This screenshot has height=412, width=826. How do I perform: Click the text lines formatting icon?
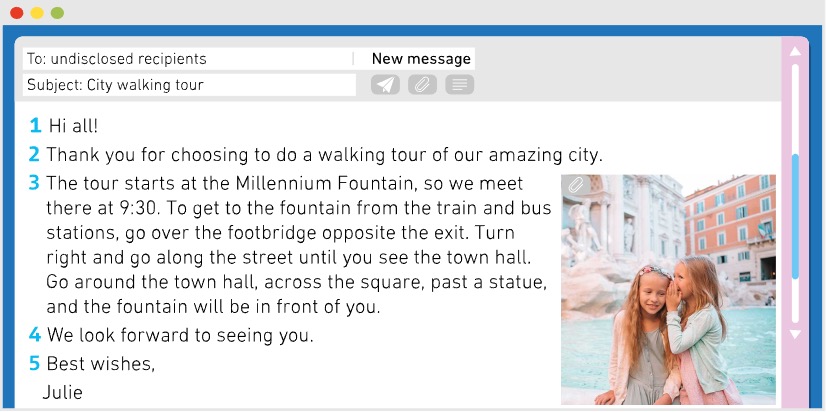tap(459, 85)
